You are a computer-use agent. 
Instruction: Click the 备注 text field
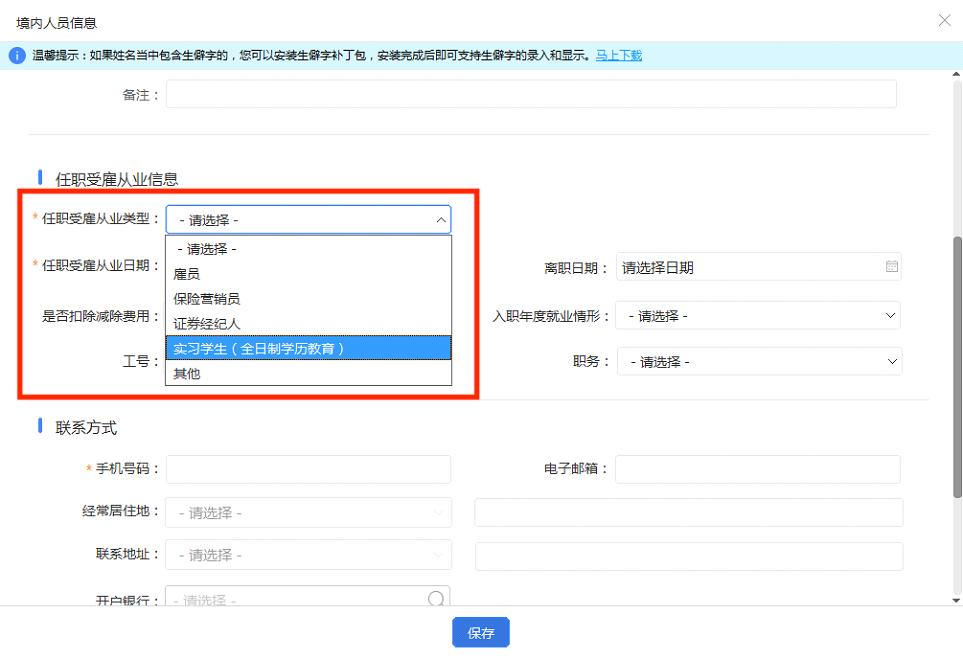point(531,94)
